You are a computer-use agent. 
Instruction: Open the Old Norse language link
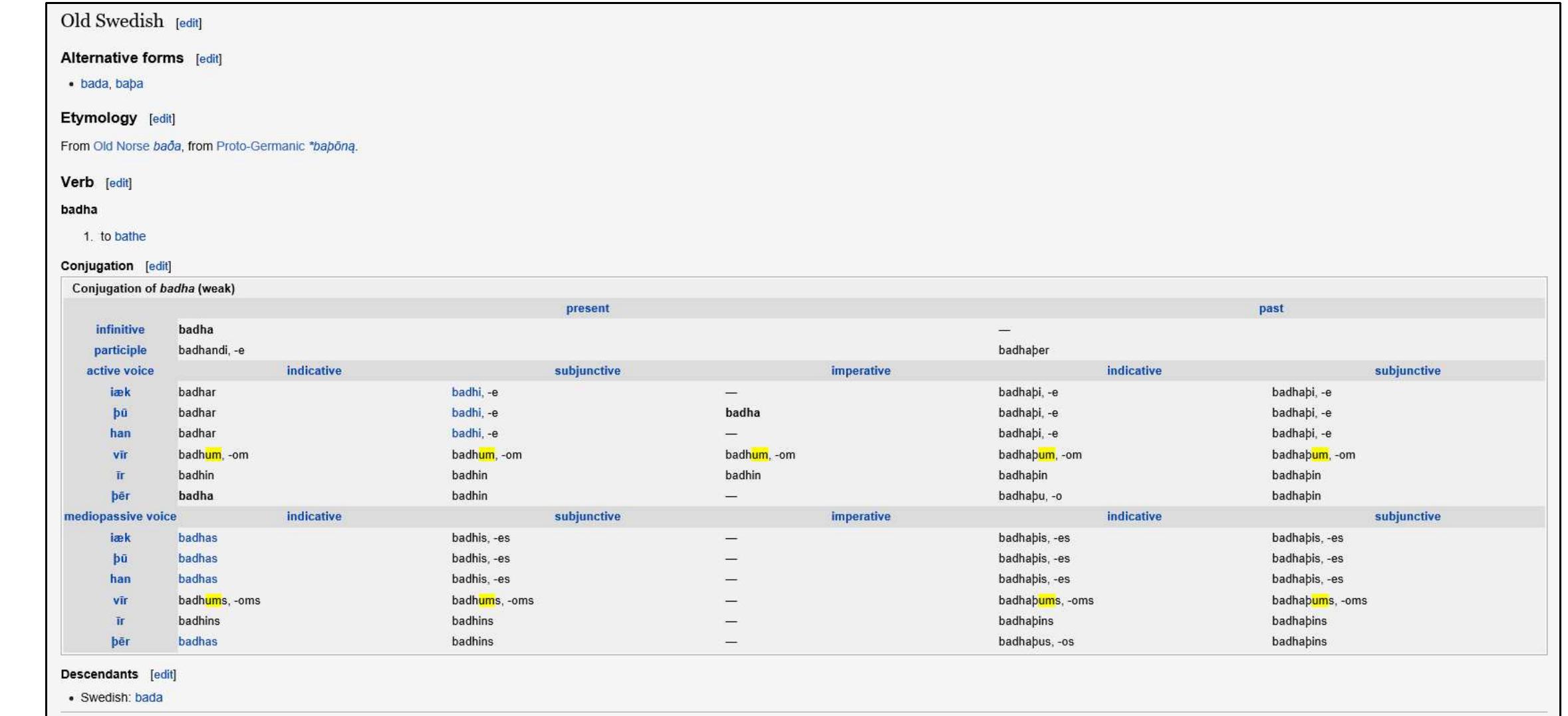pos(121,146)
